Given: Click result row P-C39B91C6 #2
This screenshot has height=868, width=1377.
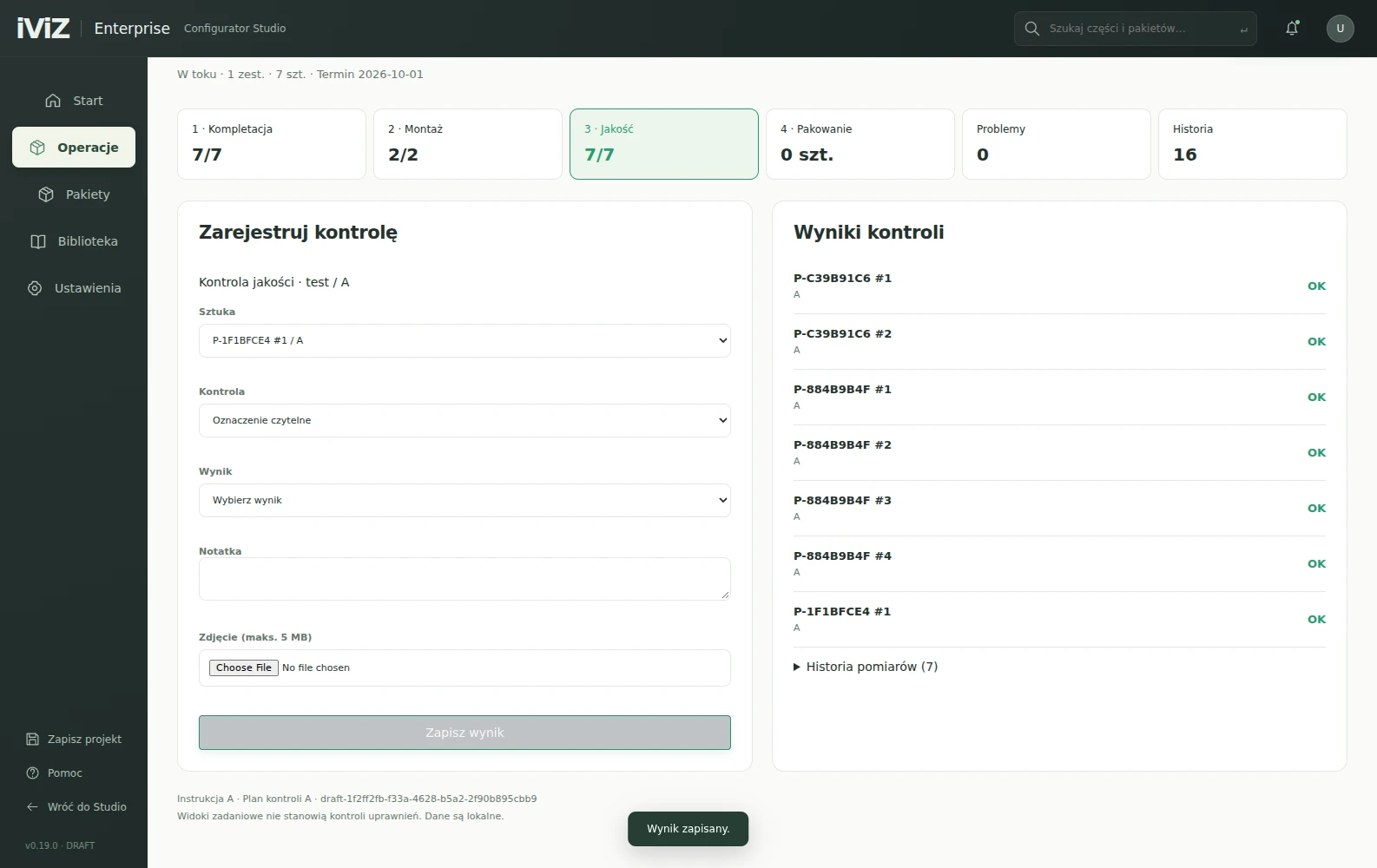Looking at the screenshot, I should pyautogui.click(x=1059, y=341).
